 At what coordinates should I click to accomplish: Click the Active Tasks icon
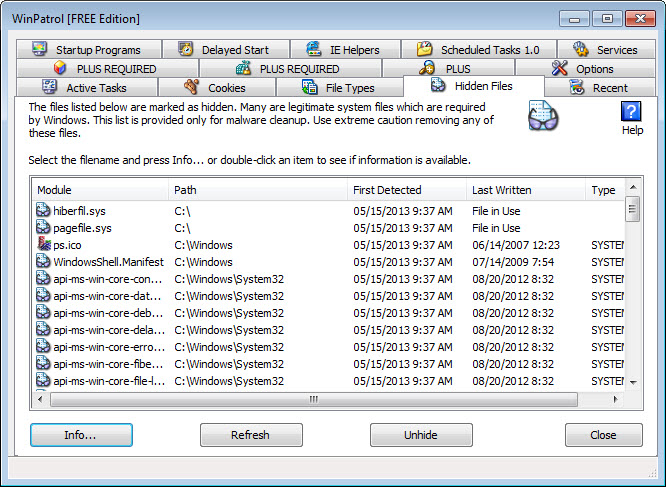[50, 87]
